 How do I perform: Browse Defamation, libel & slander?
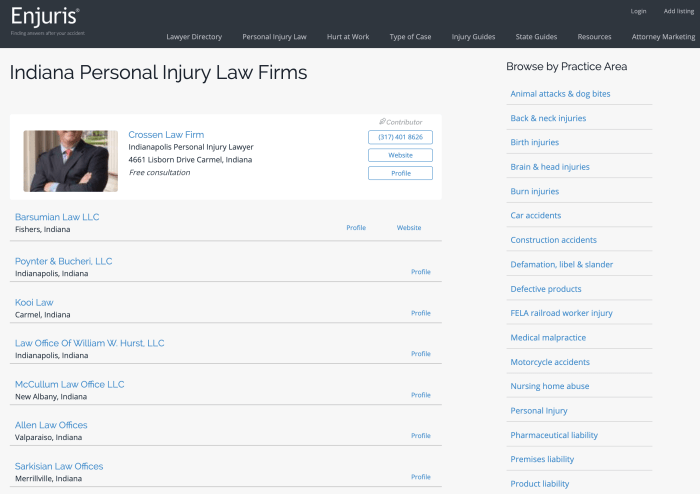562,265
